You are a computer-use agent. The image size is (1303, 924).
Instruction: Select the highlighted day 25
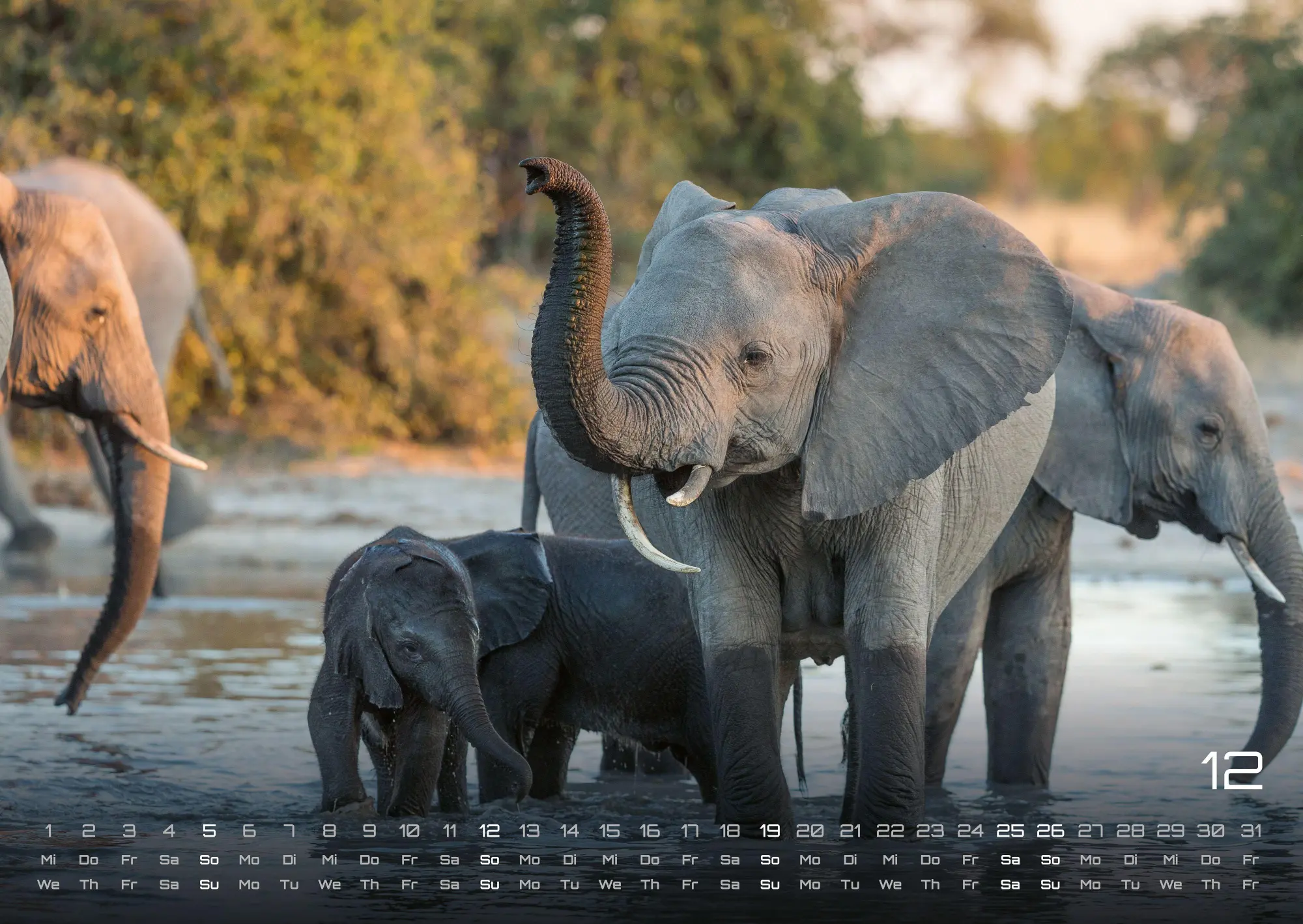point(1010,831)
